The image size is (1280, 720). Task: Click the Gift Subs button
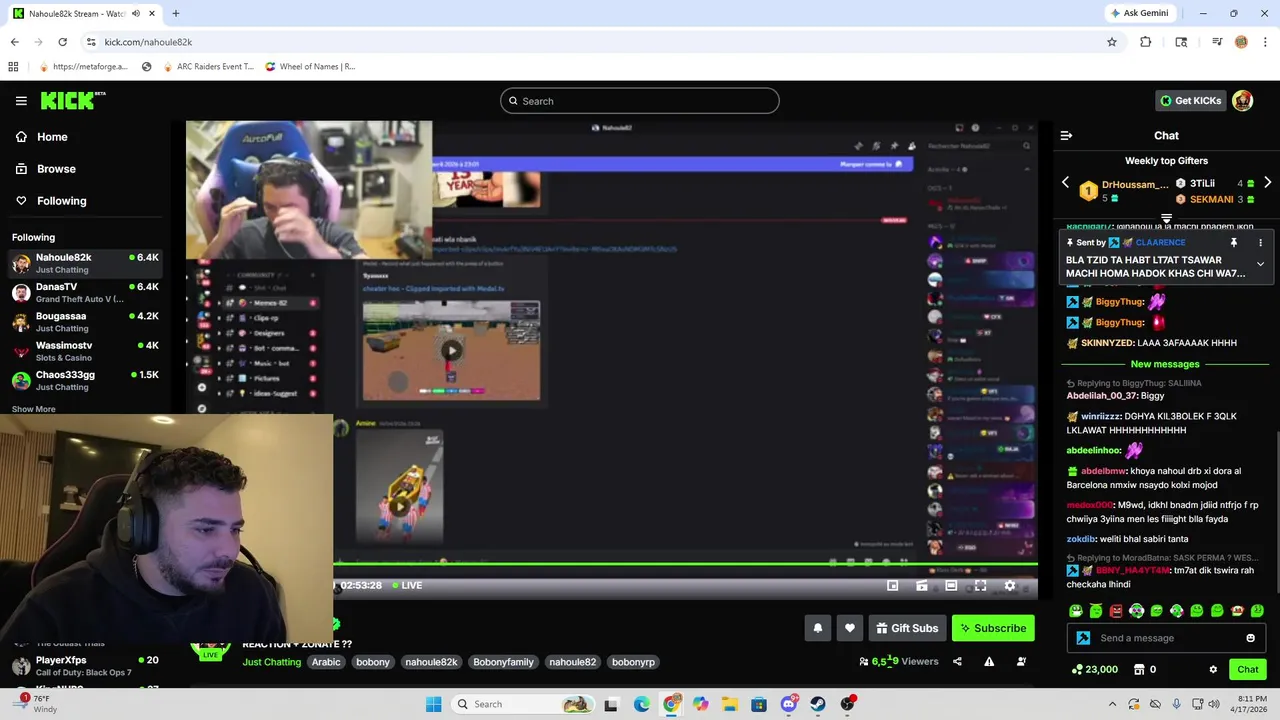[907, 628]
